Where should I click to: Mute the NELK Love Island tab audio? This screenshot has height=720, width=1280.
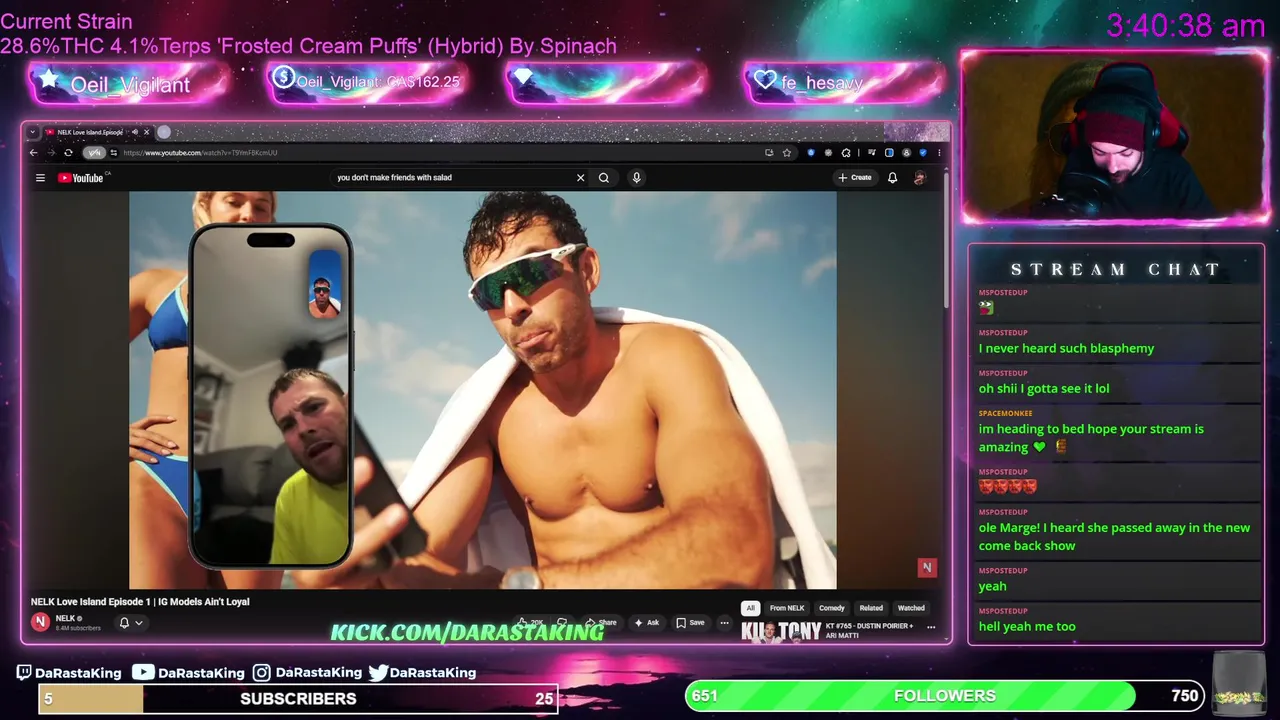click(135, 132)
